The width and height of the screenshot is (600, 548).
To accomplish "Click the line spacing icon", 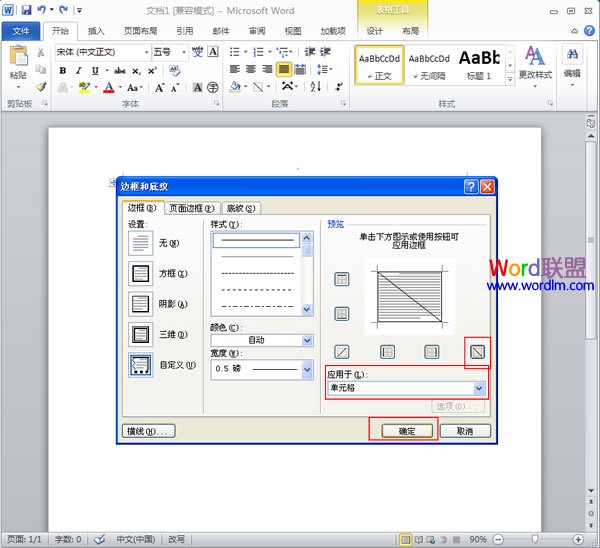I will click(x=322, y=69).
